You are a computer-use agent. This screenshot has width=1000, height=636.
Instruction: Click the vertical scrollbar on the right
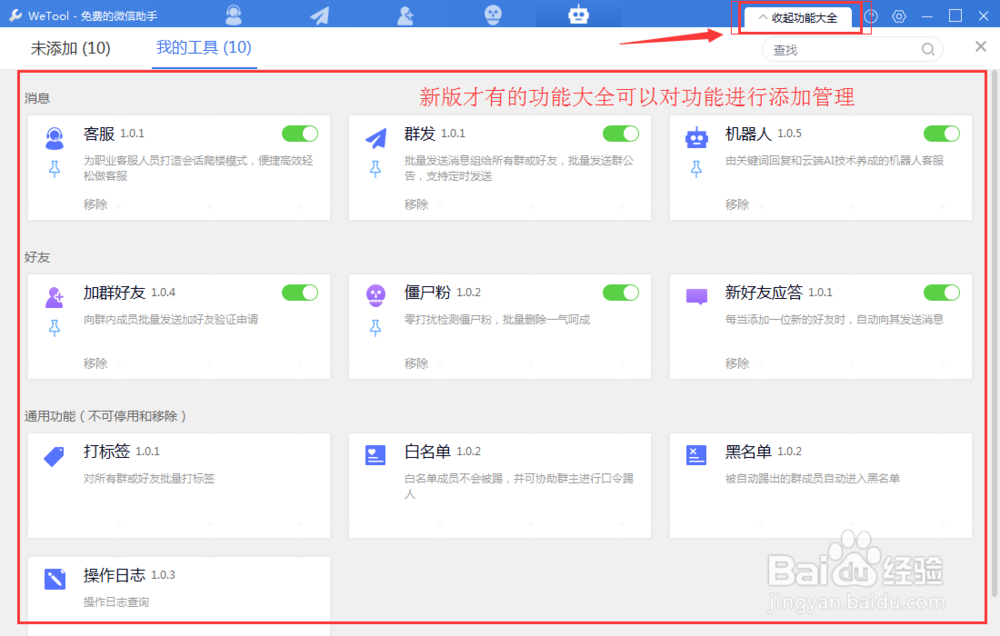tap(994, 335)
